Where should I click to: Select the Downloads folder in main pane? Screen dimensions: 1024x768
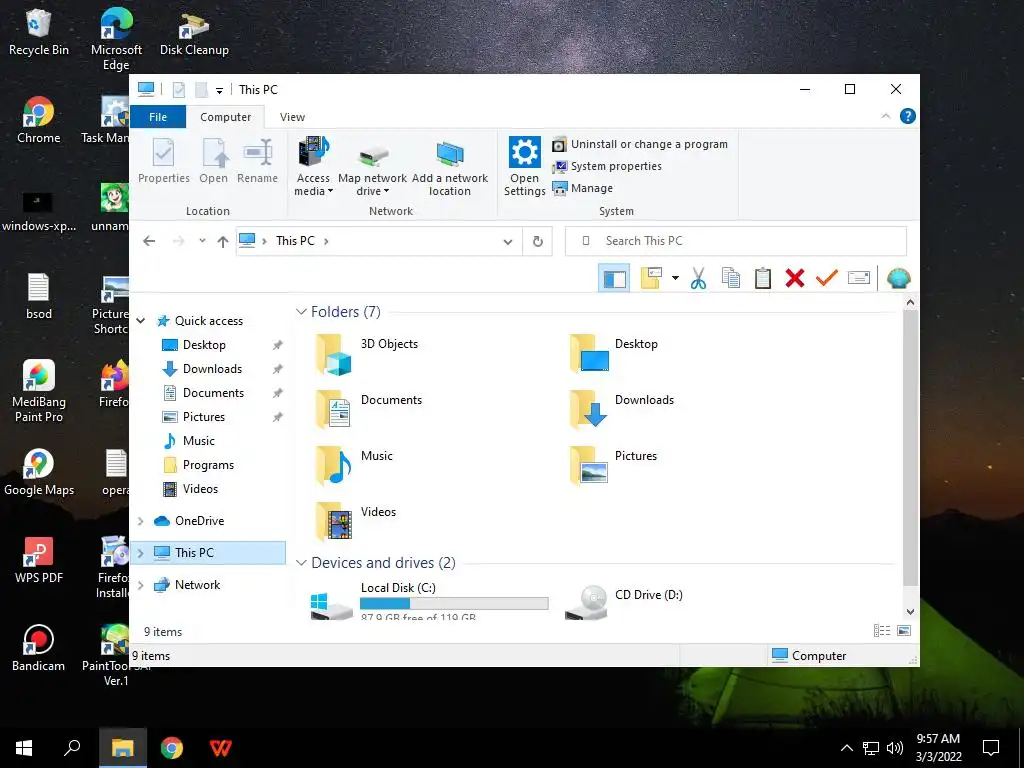[x=621, y=410]
